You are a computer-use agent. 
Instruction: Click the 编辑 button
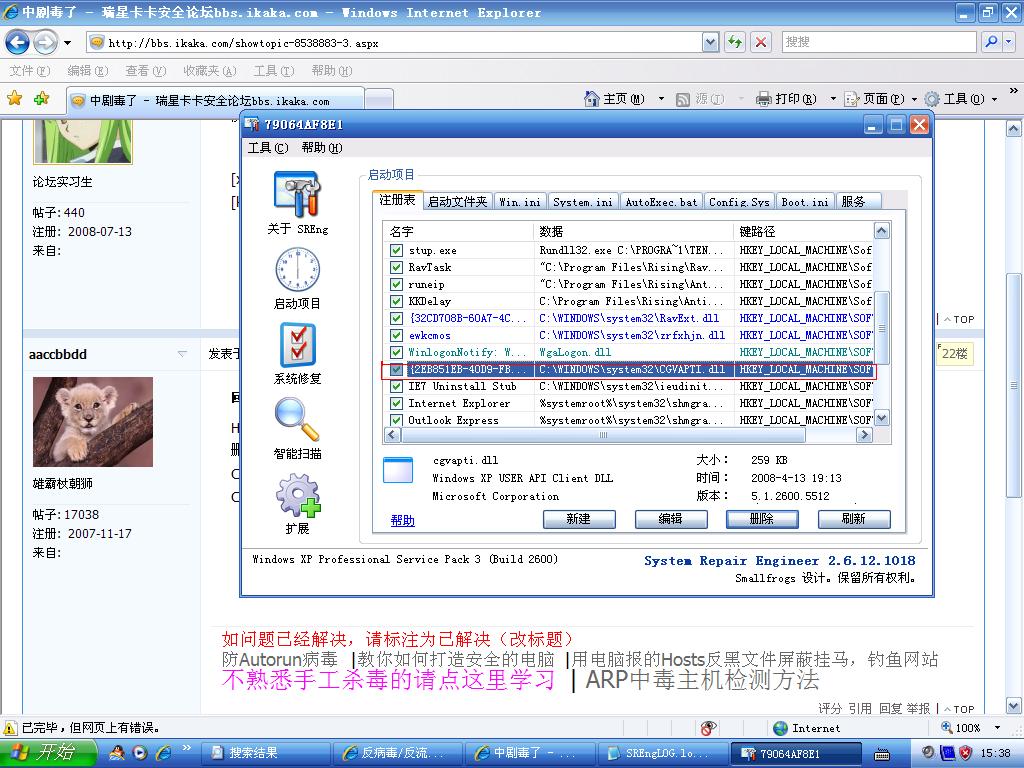[671, 519]
